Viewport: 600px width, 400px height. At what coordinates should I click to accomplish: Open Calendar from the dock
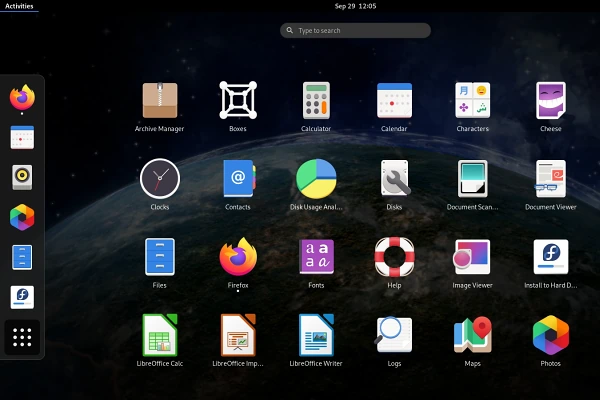pyautogui.click(x=22, y=137)
